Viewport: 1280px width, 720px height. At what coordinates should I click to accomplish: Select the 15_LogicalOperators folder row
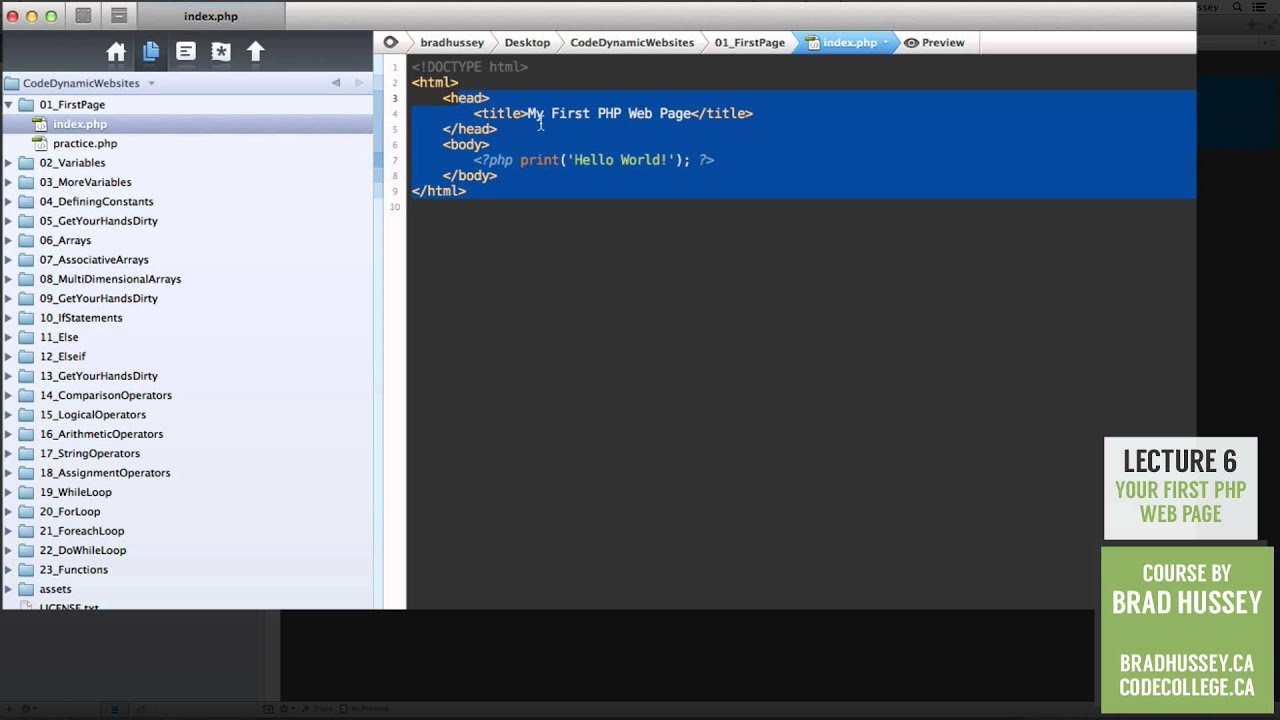187,415
